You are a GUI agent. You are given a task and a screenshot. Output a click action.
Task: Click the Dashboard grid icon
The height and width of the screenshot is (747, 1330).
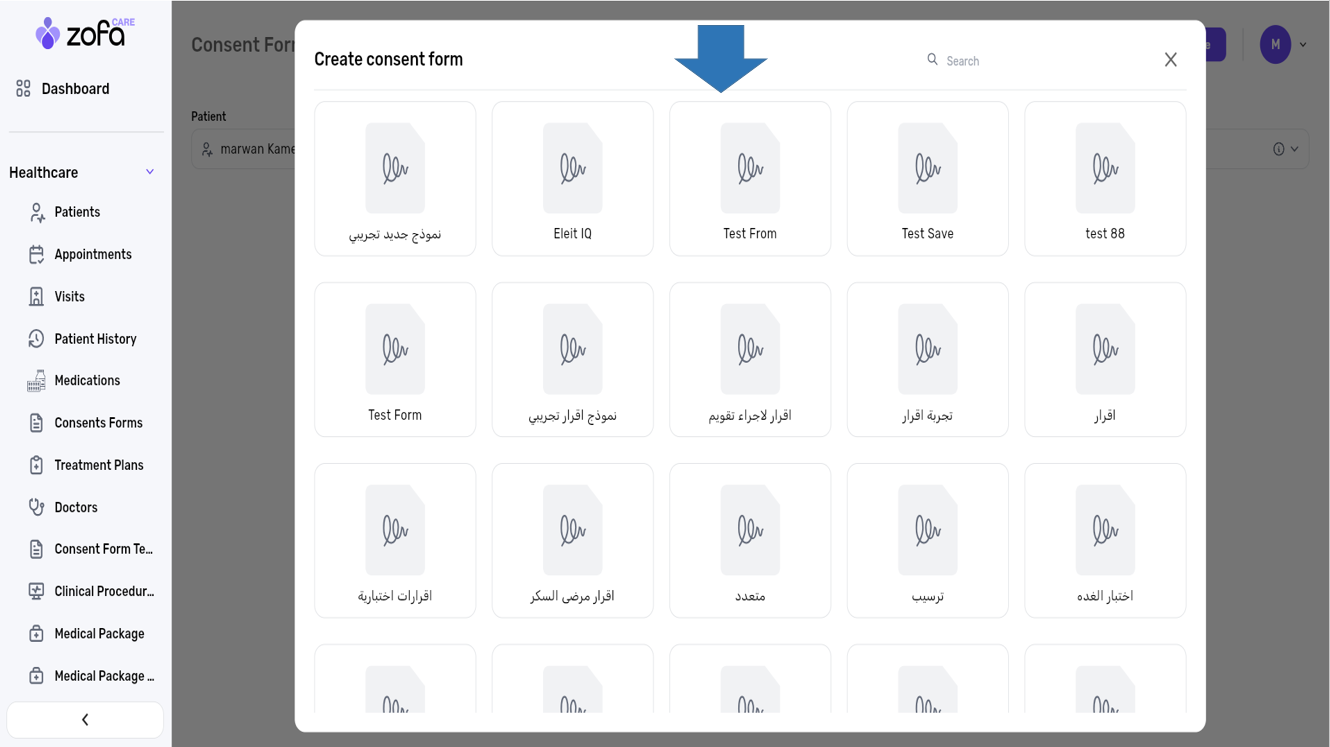23,89
